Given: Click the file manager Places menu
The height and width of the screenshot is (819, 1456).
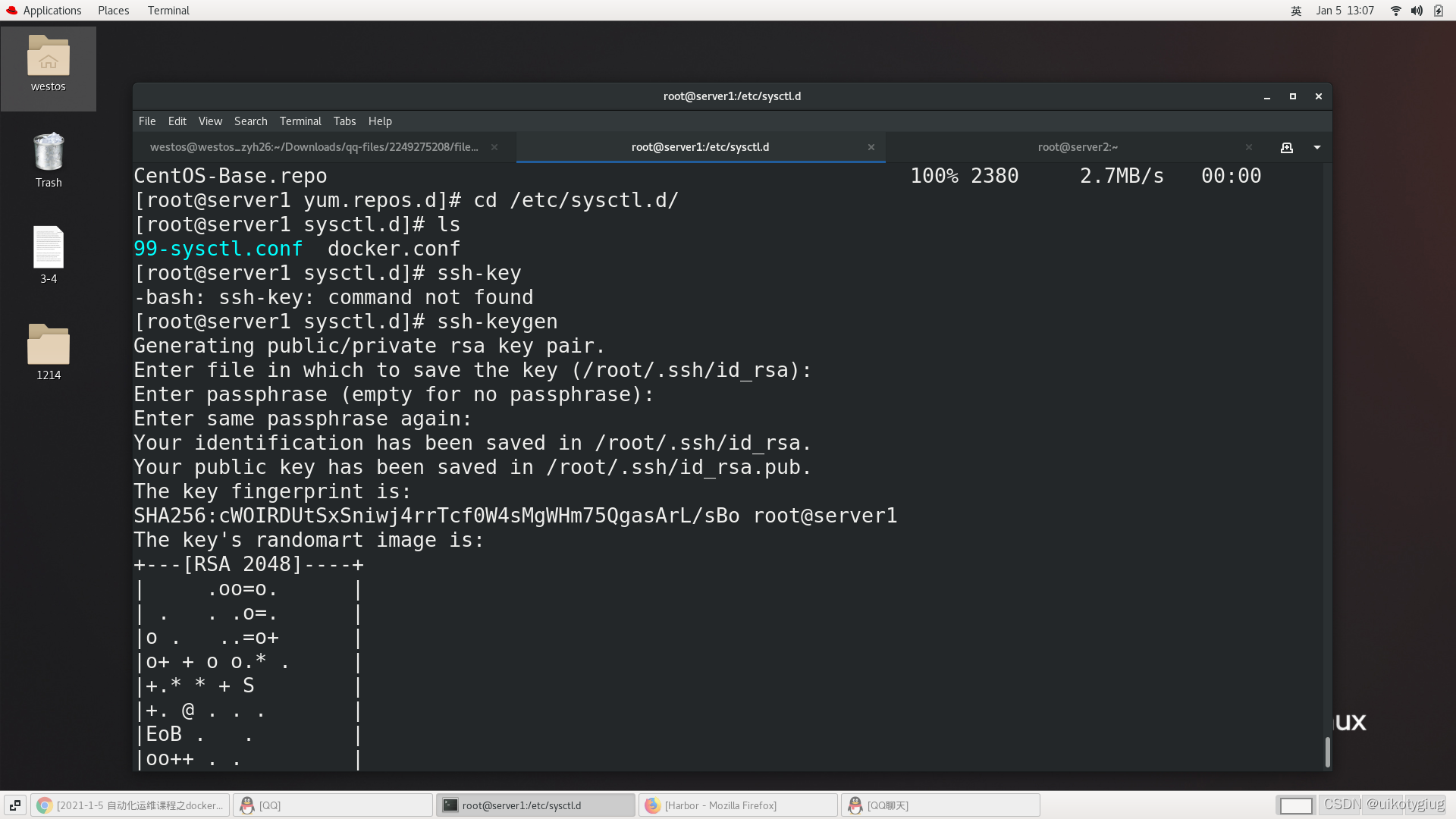Looking at the screenshot, I should tap(113, 10).
